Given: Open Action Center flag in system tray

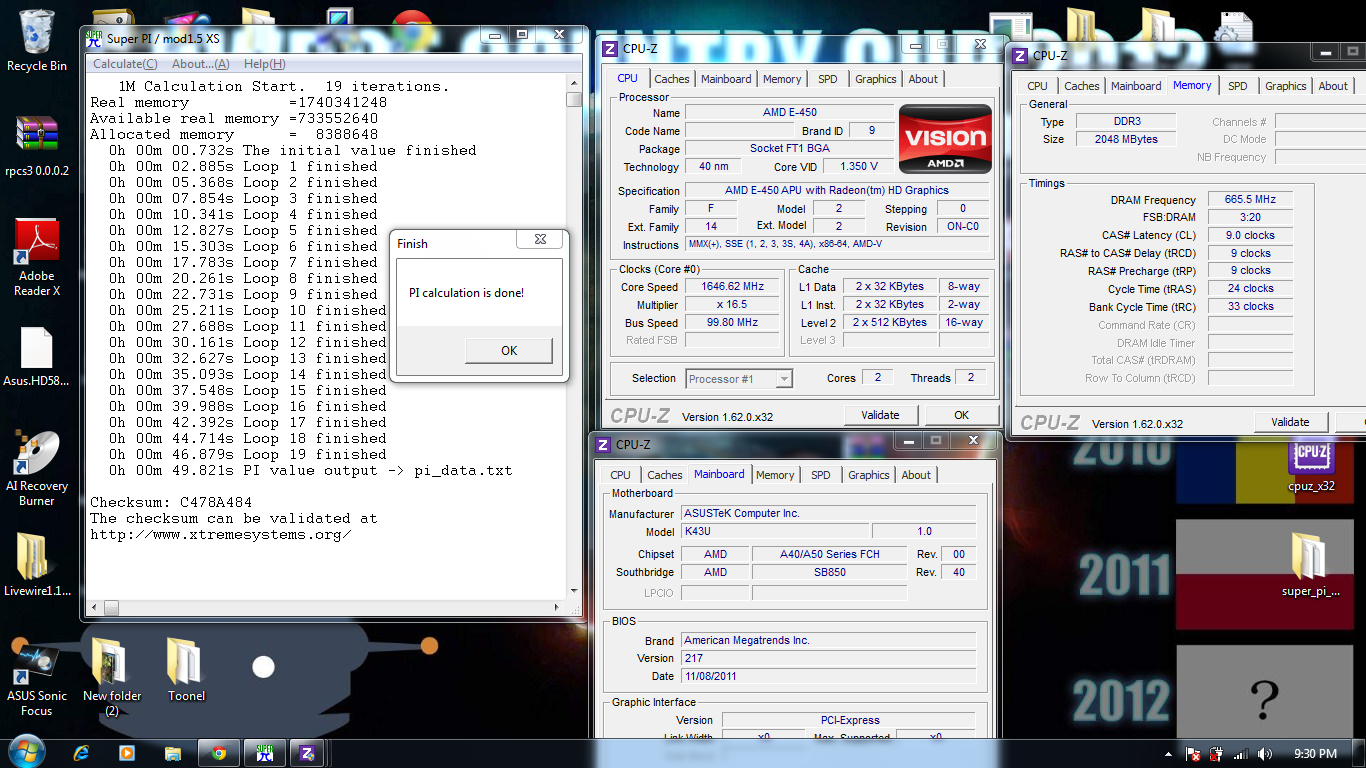Looking at the screenshot, I should click(1193, 754).
